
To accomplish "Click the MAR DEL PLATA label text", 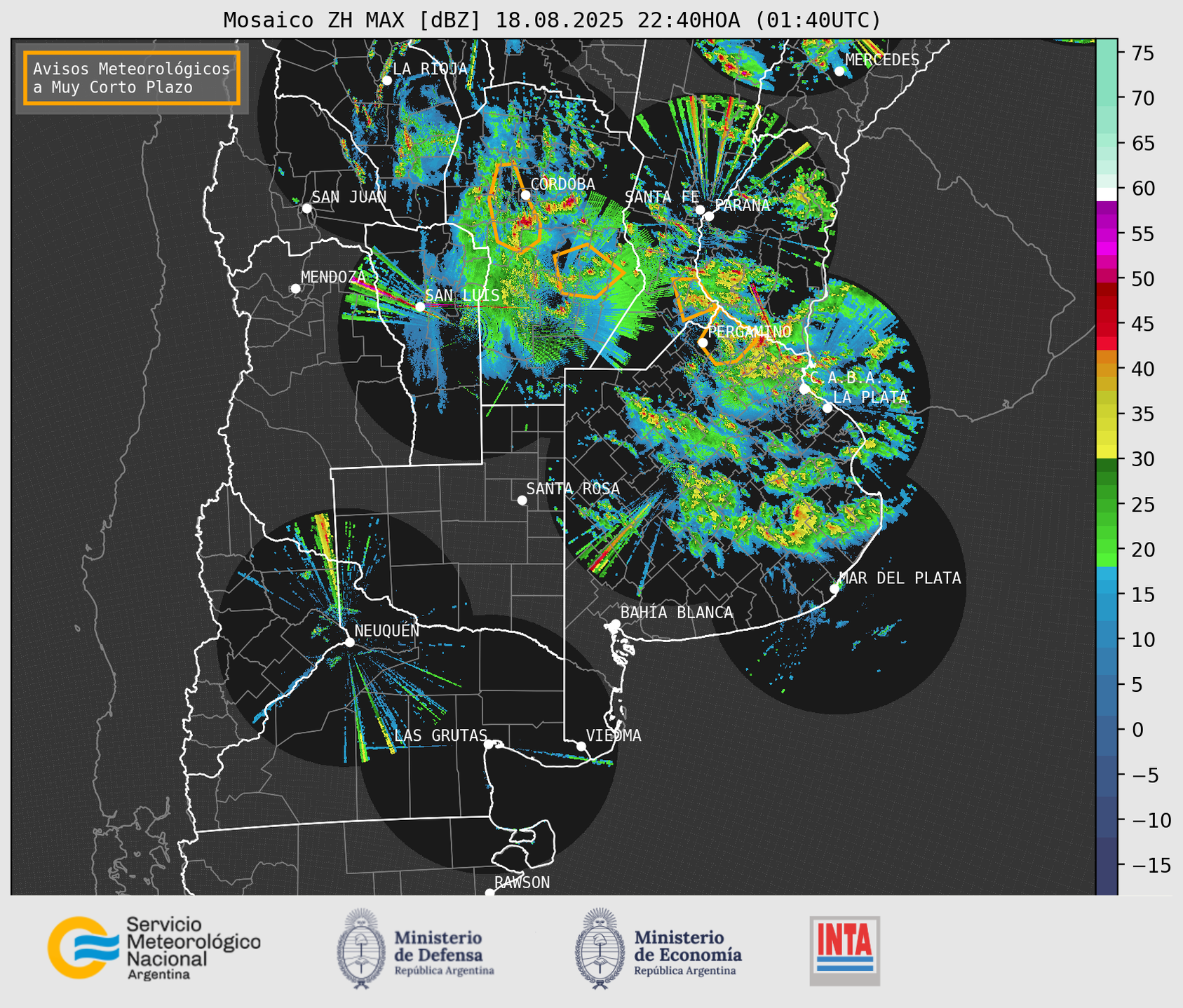I will point(900,578).
